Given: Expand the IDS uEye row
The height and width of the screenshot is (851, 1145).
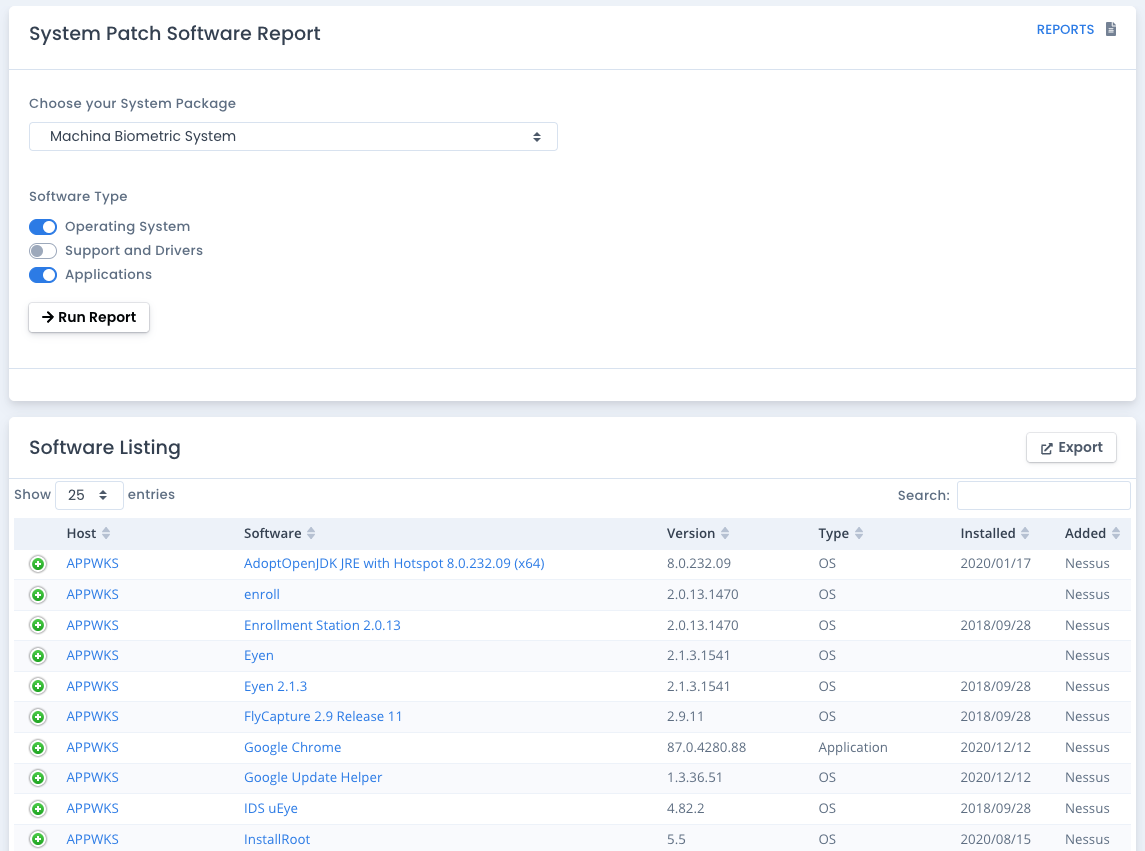Looking at the screenshot, I should pyautogui.click(x=38, y=809).
